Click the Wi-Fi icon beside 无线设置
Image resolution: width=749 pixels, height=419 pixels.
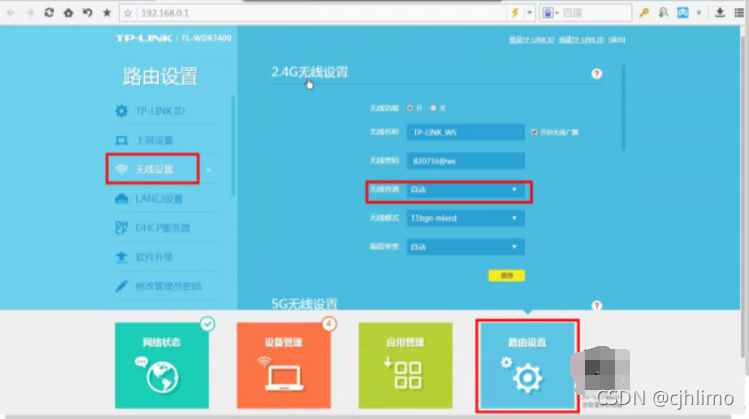[121, 170]
